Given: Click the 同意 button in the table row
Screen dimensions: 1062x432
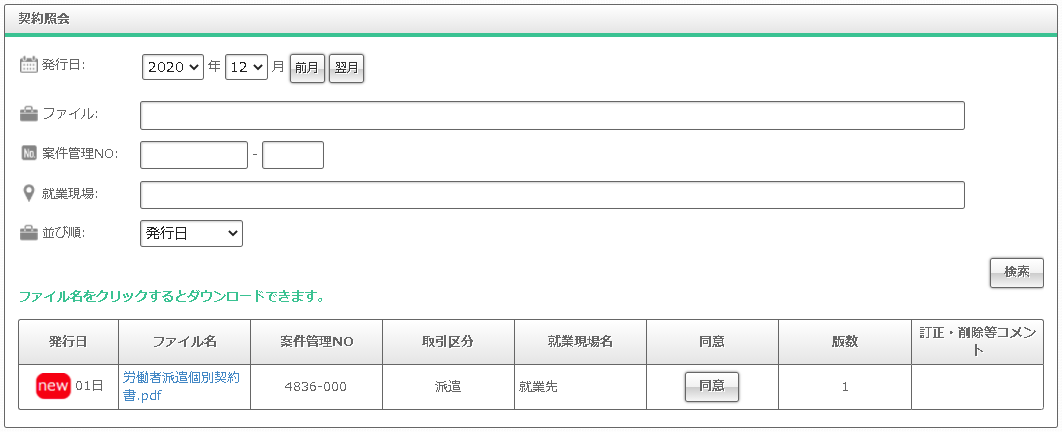Looking at the screenshot, I should pyautogui.click(x=711, y=386).
